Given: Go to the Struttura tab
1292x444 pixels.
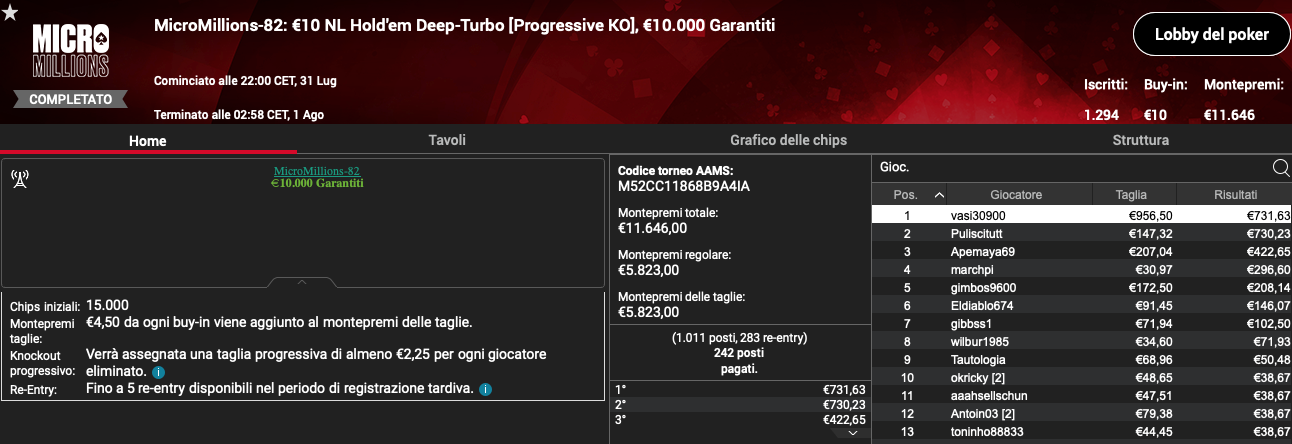Looking at the screenshot, I should (x=1141, y=141).
